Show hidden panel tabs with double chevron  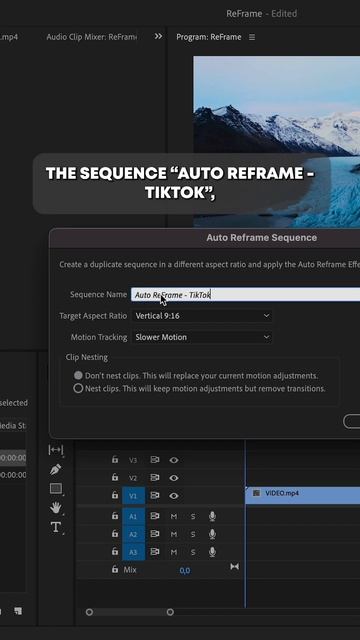158,36
